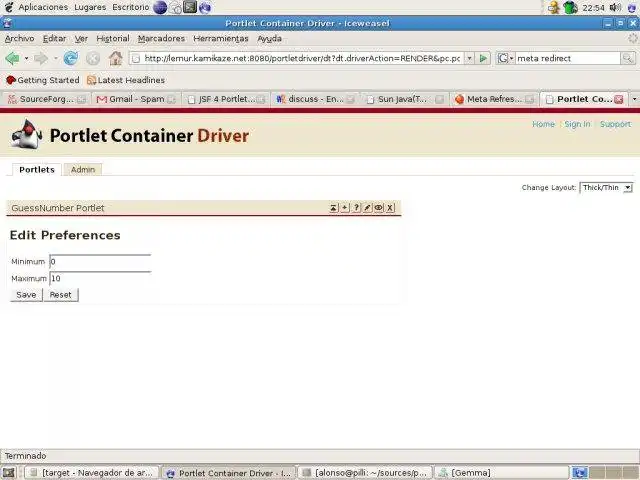Click the Reset button
640x480 pixels.
[x=60, y=295]
